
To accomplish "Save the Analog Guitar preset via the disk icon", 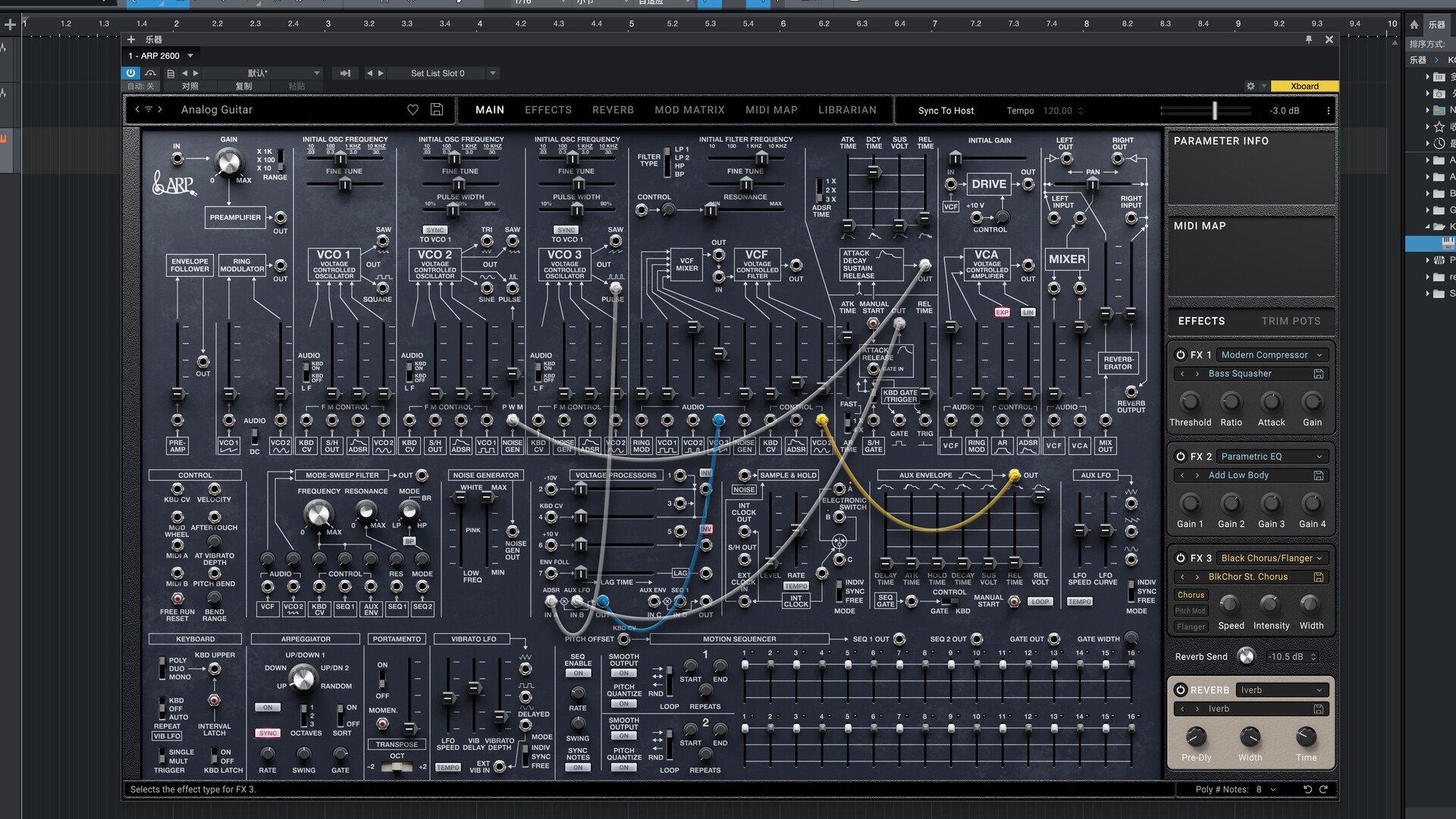I will pyautogui.click(x=437, y=109).
